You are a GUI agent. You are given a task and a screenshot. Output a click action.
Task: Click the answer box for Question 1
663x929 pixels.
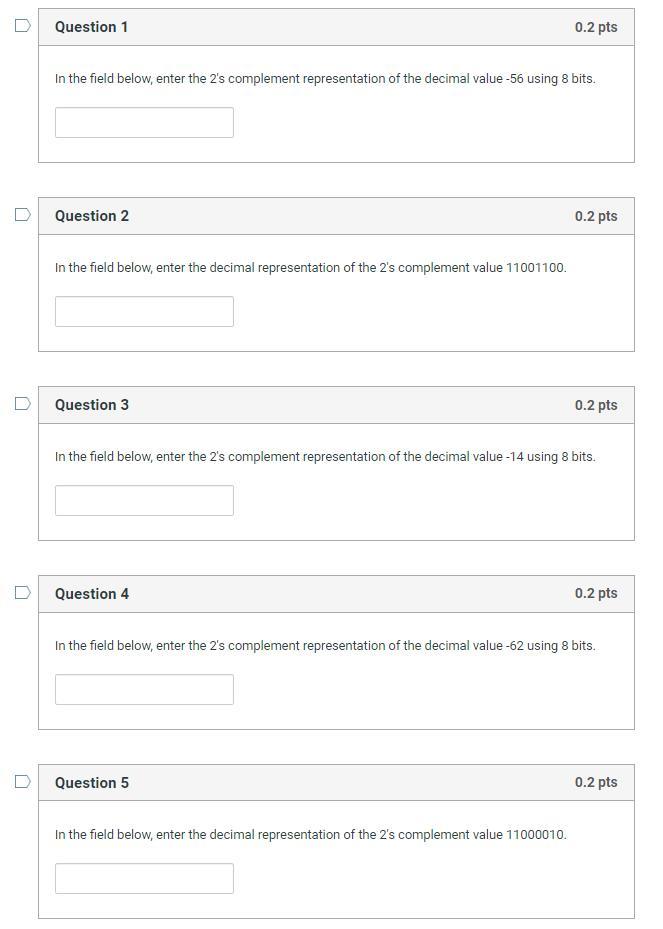point(144,122)
